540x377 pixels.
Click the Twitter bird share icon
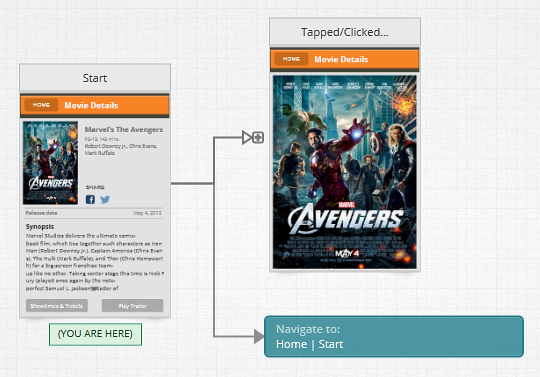pyautogui.click(x=105, y=199)
